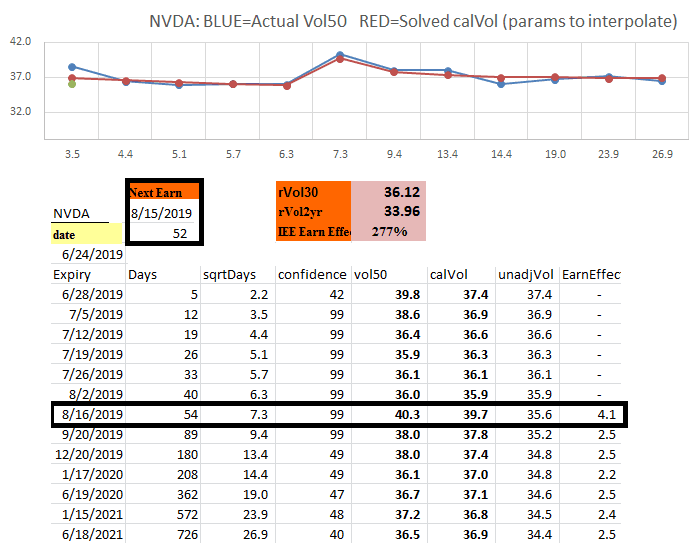Select the 32.0 y-axis label on the chart
This screenshot has height=544, width=694.
point(20,111)
